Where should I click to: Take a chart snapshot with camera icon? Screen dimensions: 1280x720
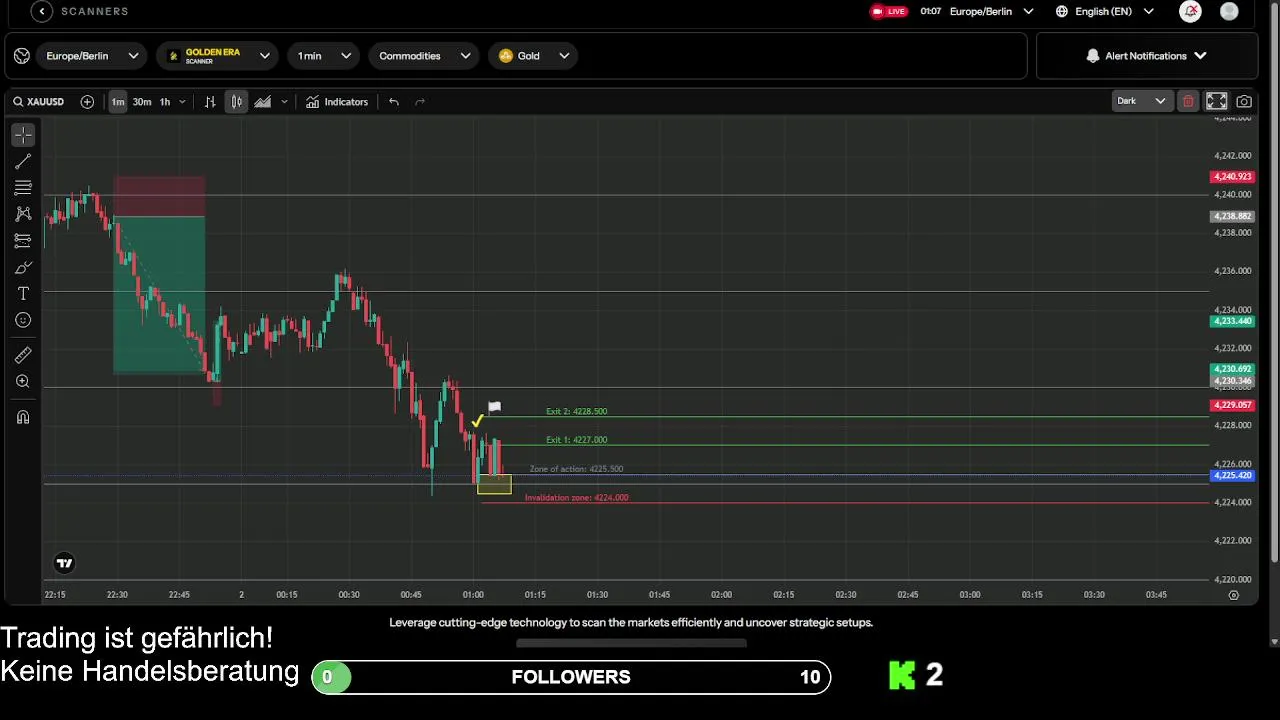1244,101
